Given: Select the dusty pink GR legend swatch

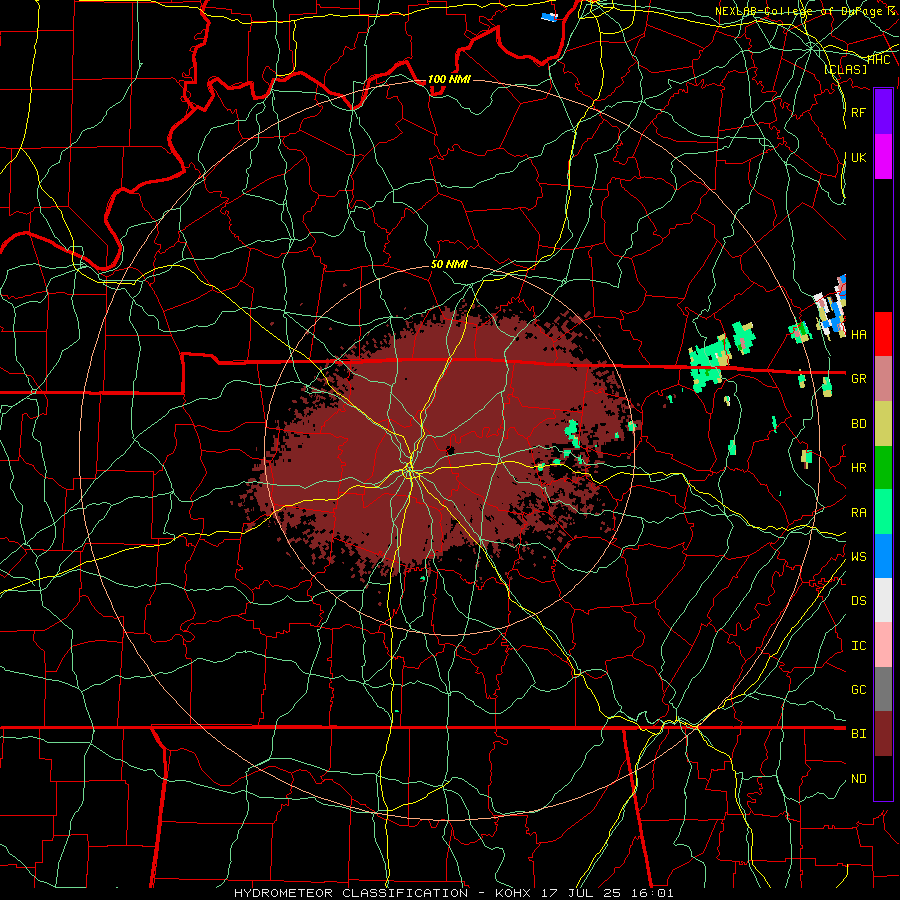Looking at the screenshot, I should click(x=883, y=378).
